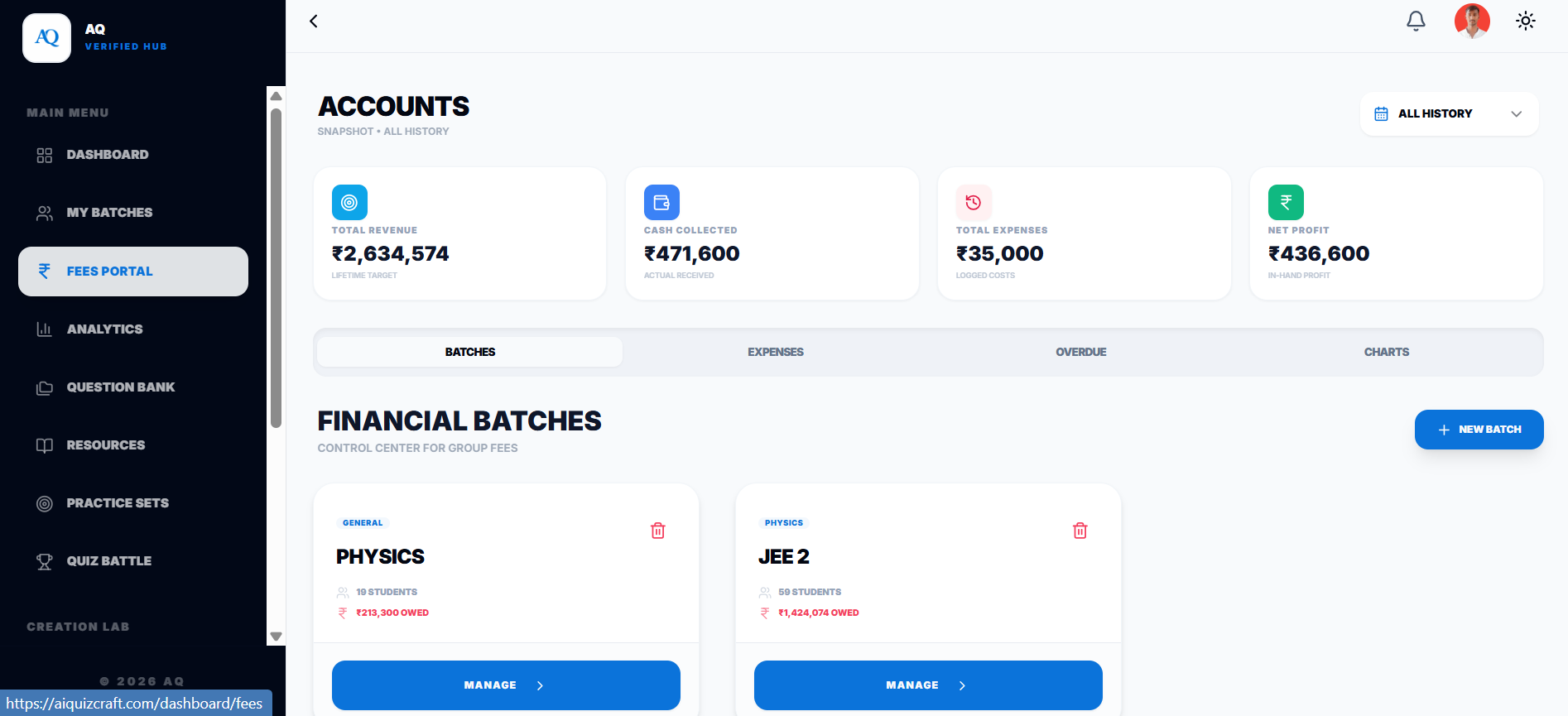Click the ₹35,000 total expenses value
Viewport: 1568px width, 716px height.
[x=999, y=253]
